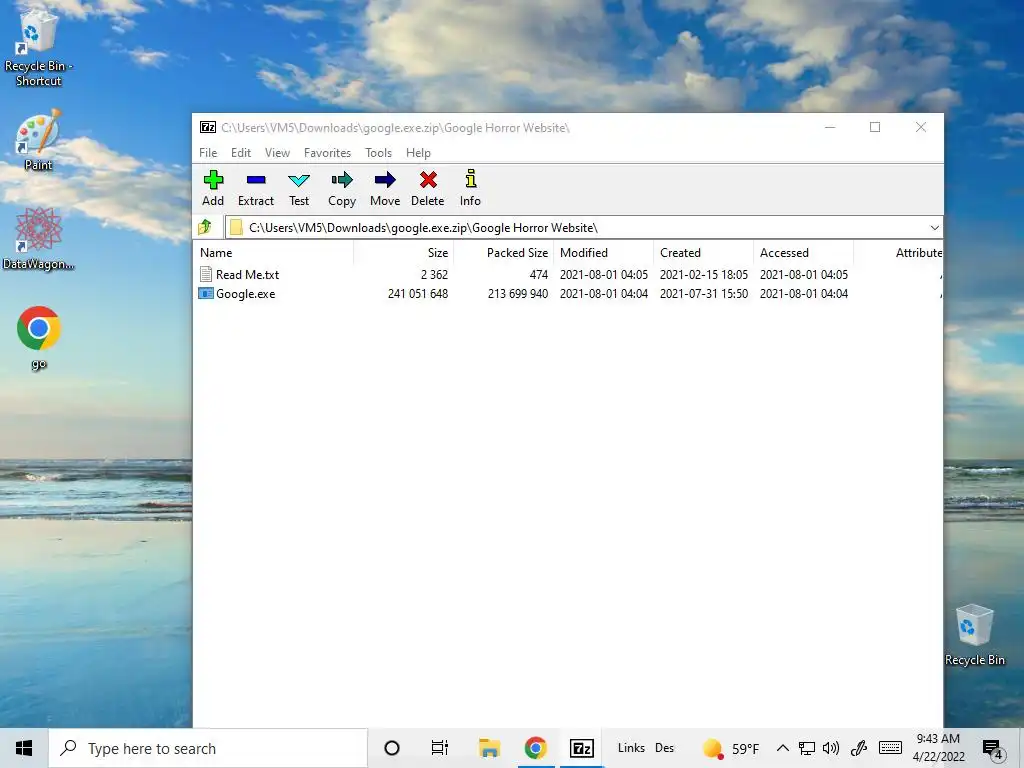Open the Help menu
This screenshot has width=1024, height=768.
click(x=418, y=153)
